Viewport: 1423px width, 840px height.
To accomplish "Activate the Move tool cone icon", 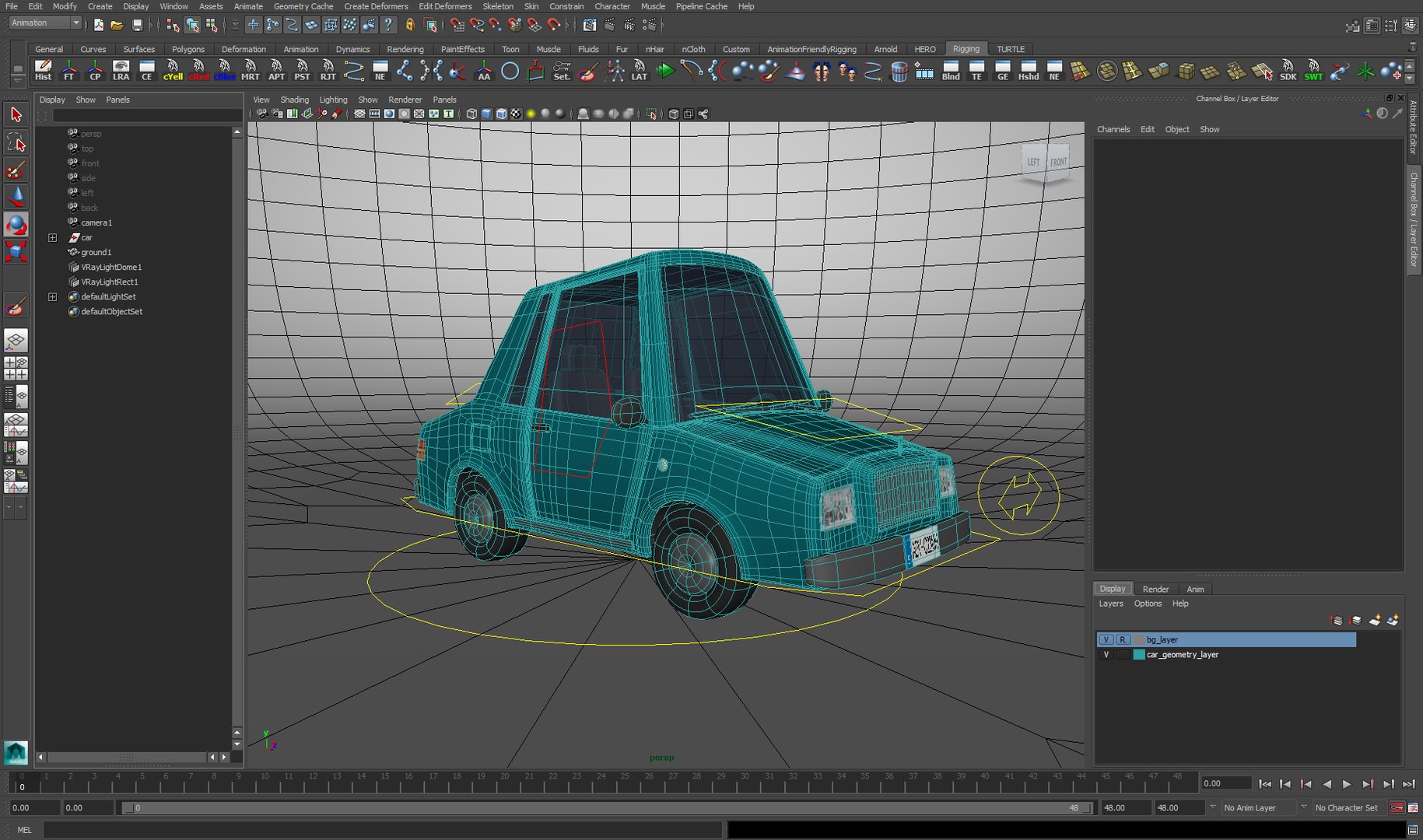I will pos(16,197).
